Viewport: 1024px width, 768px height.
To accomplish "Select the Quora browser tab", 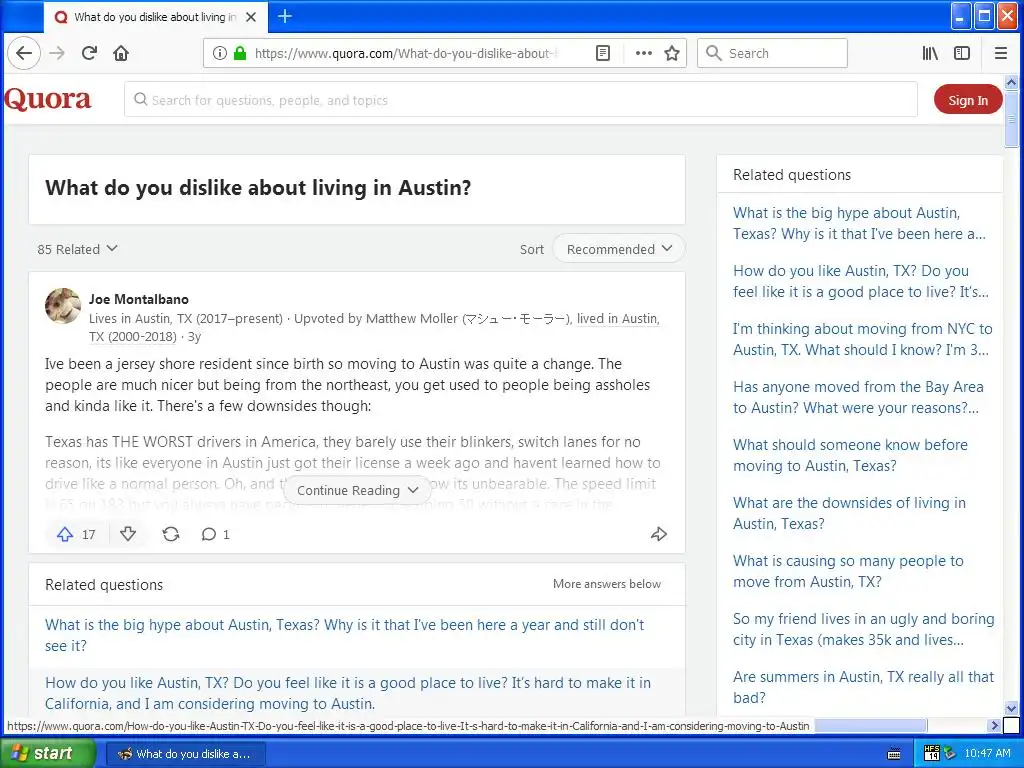I will (155, 17).
